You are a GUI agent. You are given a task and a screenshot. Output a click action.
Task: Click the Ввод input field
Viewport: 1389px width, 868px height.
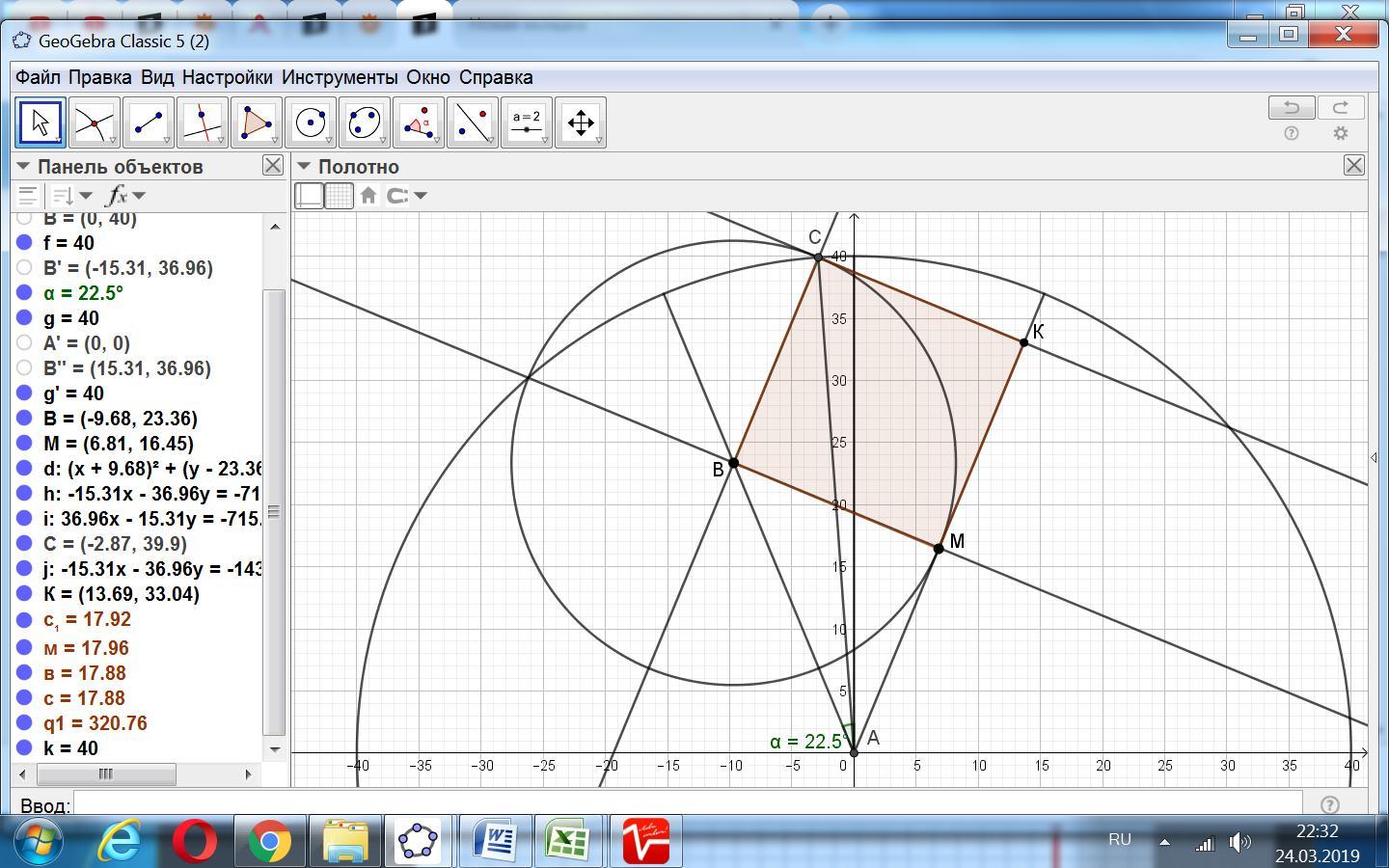pos(688,804)
